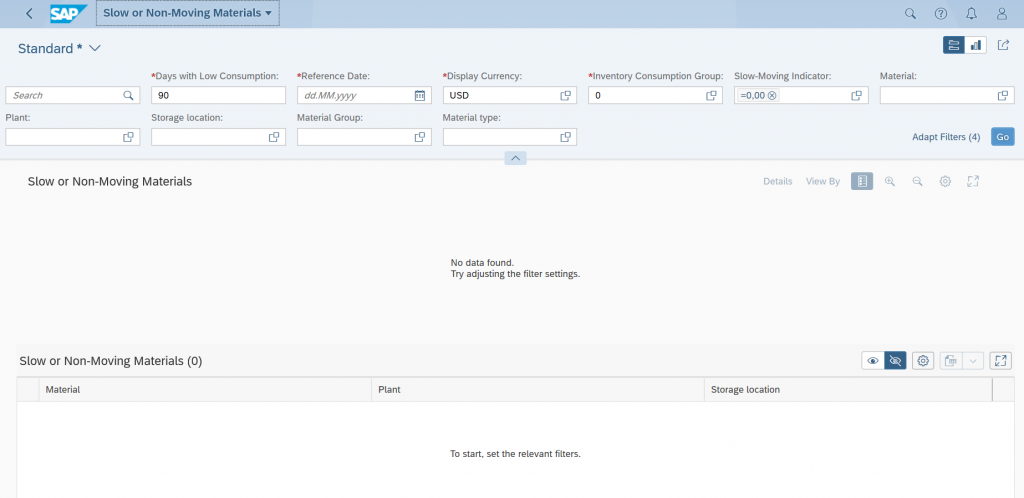Open chart settings gear

click(945, 181)
